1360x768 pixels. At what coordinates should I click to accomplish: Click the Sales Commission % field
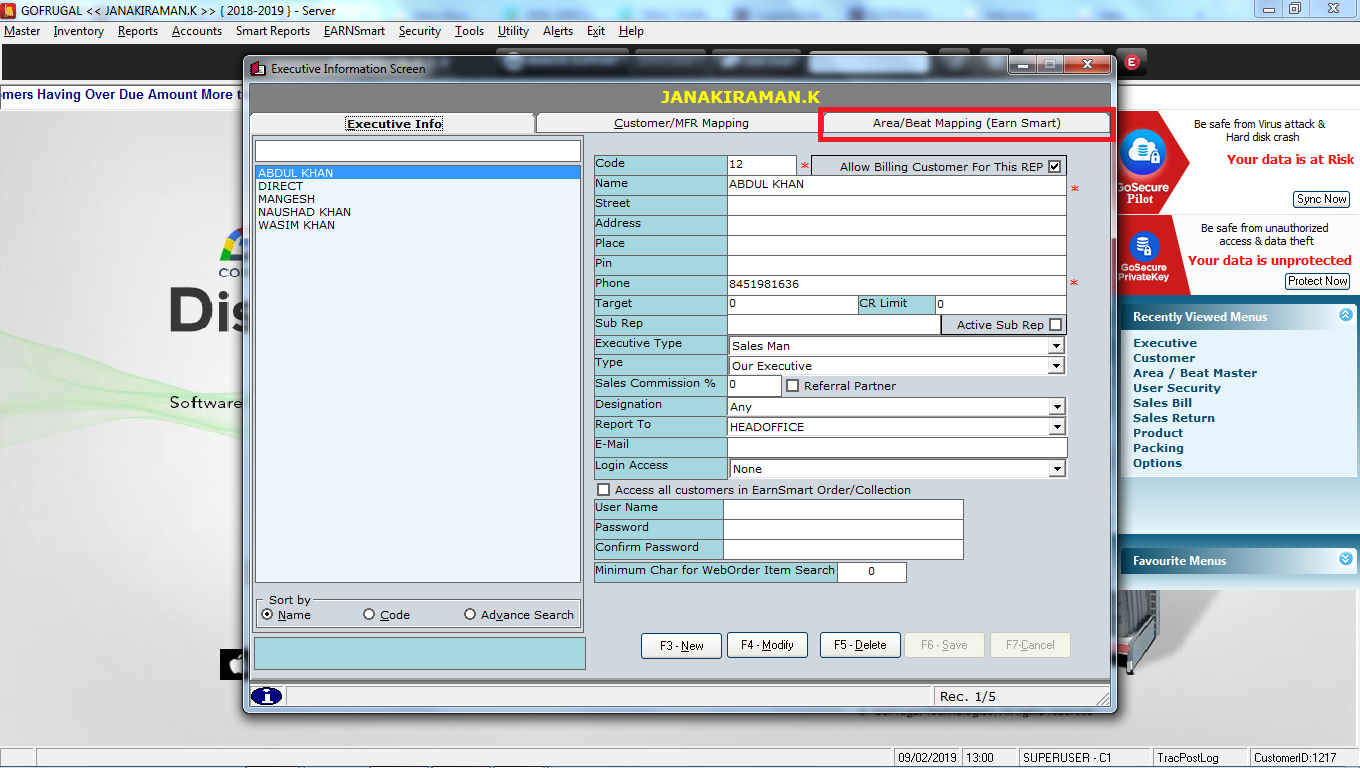tap(754, 385)
